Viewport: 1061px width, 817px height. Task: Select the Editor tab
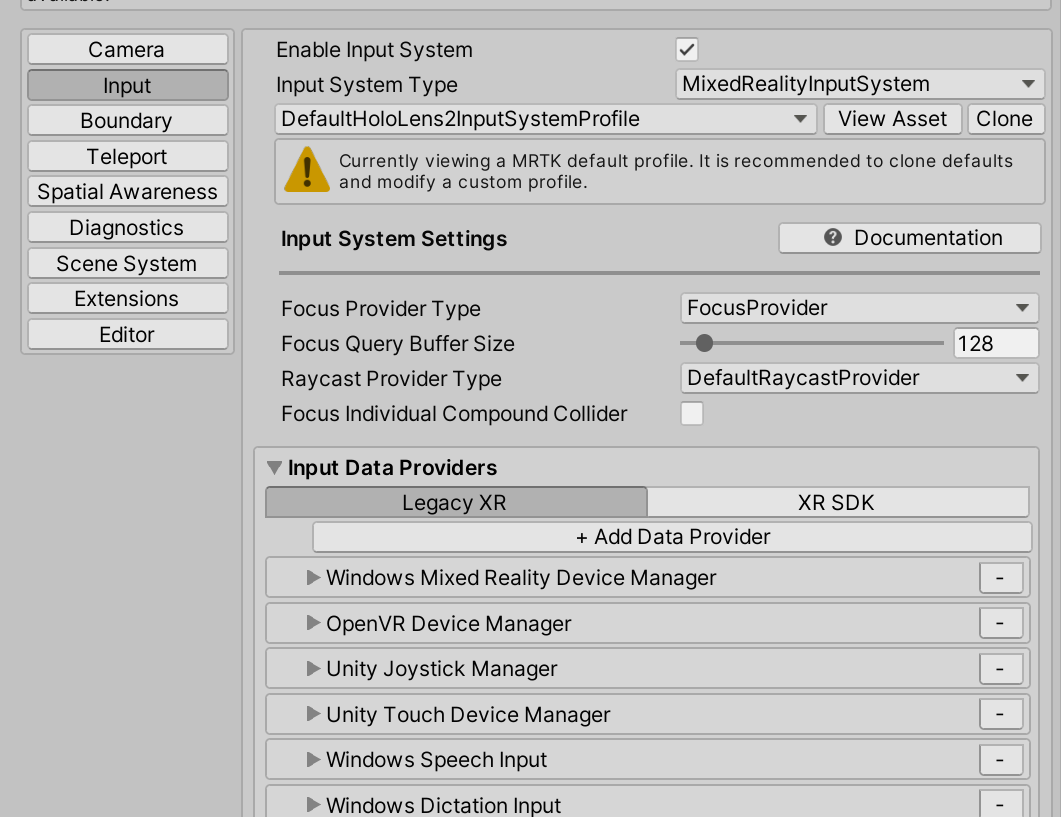tap(127, 334)
